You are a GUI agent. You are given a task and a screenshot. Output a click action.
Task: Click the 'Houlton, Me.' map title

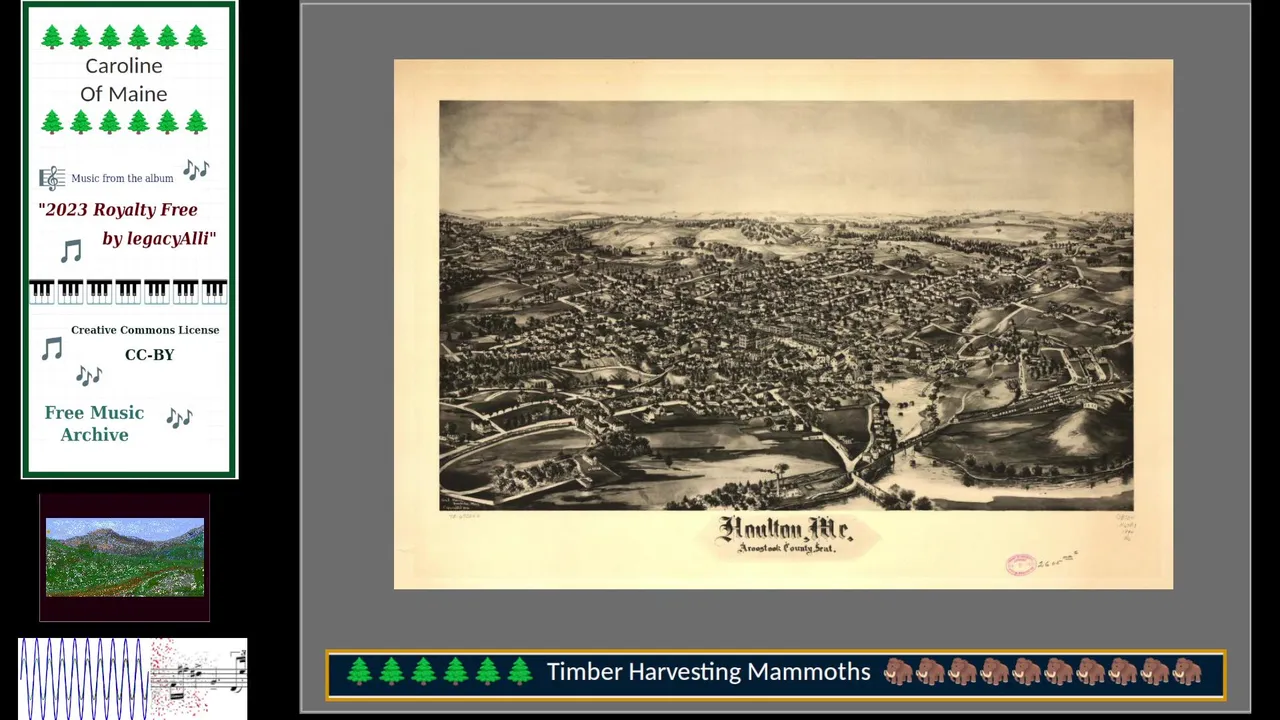(784, 528)
